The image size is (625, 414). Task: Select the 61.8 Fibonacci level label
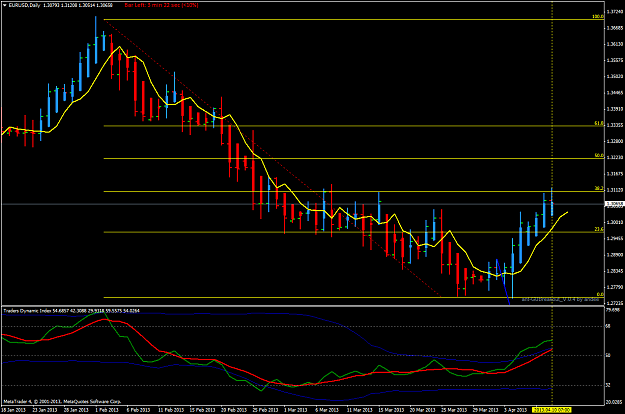click(x=599, y=124)
